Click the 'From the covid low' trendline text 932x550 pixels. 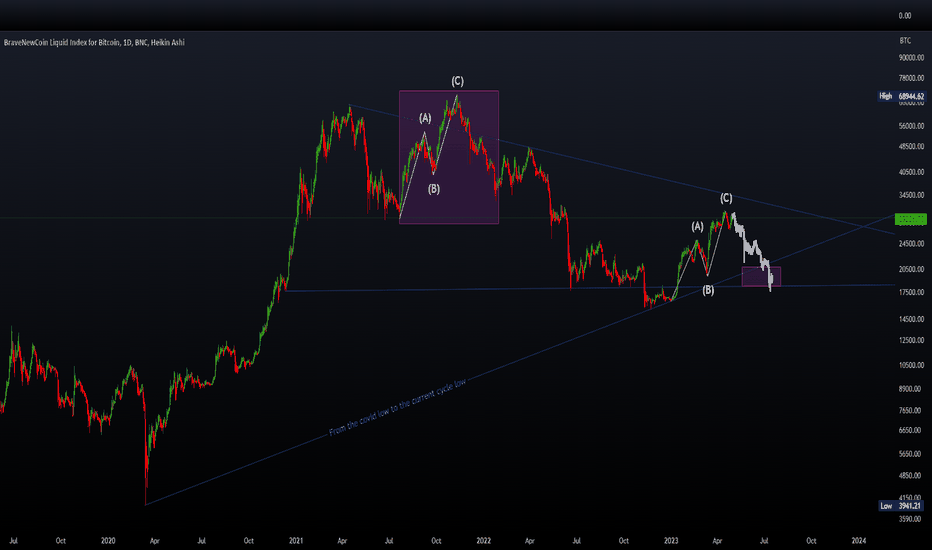point(397,407)
